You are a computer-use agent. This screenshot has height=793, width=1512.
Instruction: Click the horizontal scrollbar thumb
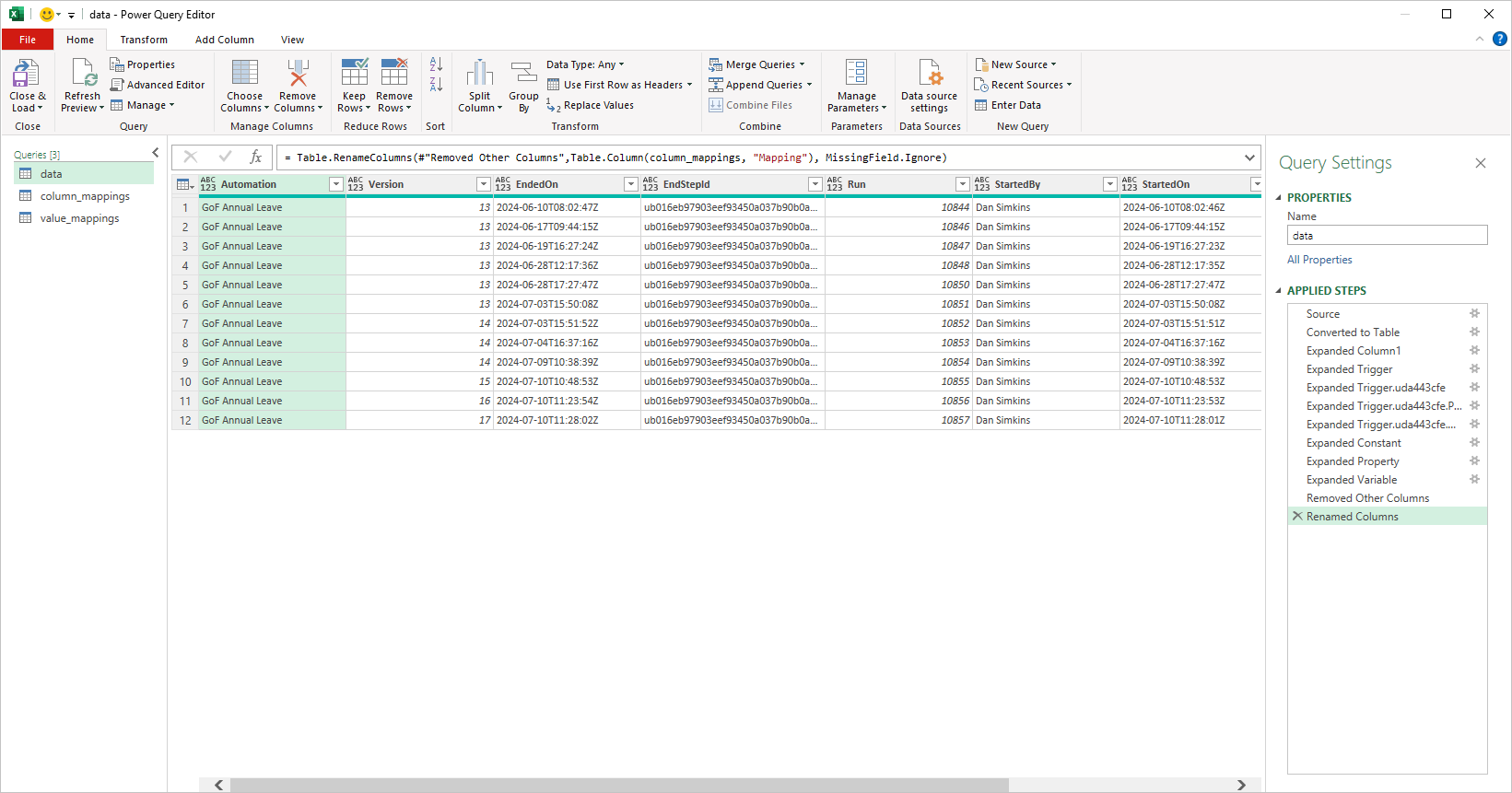tap(619, 785)
